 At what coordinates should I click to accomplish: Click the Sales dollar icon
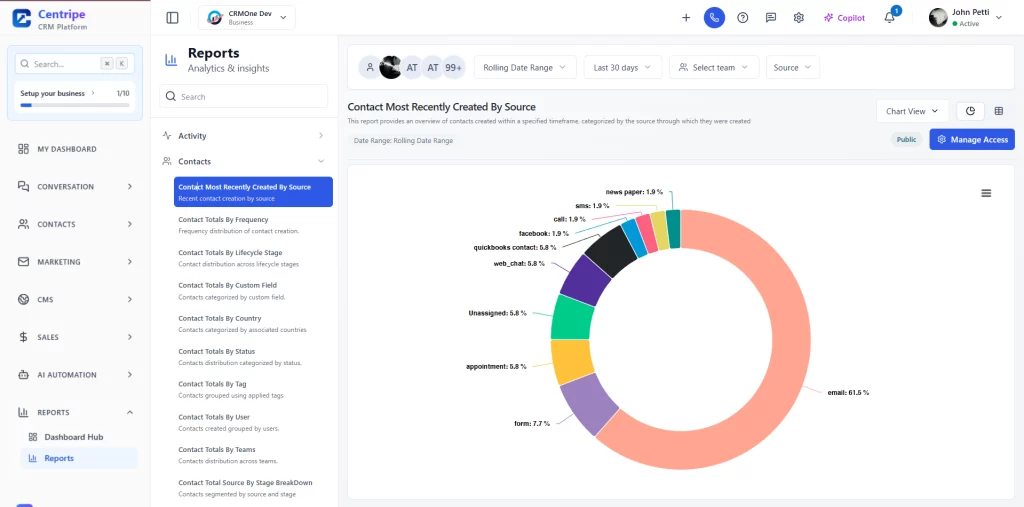pos(24,337)
